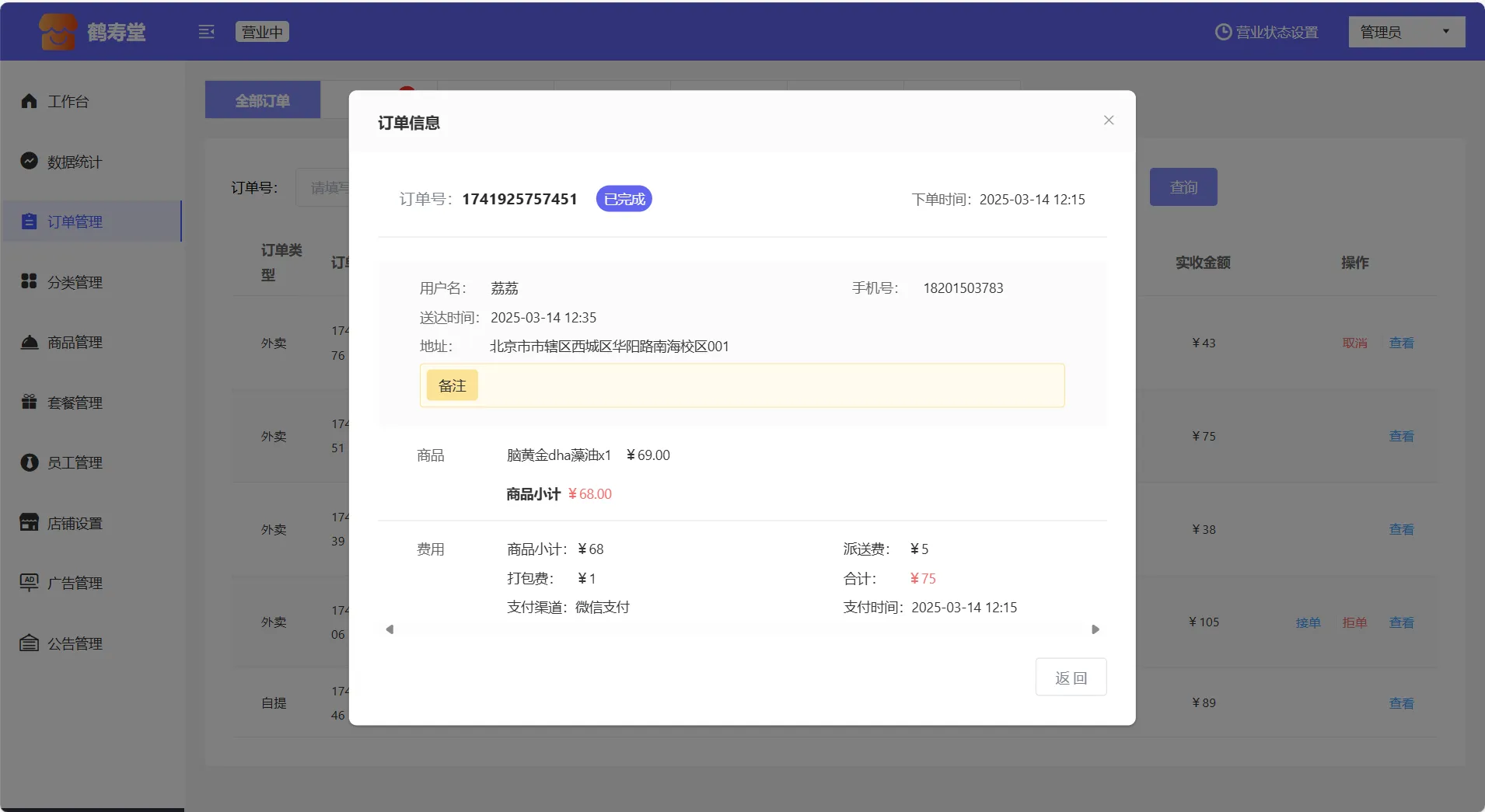Click 营业状态设置 in the header
This screenshot has width=1485, height=812.
click(x=1267, y=32)
